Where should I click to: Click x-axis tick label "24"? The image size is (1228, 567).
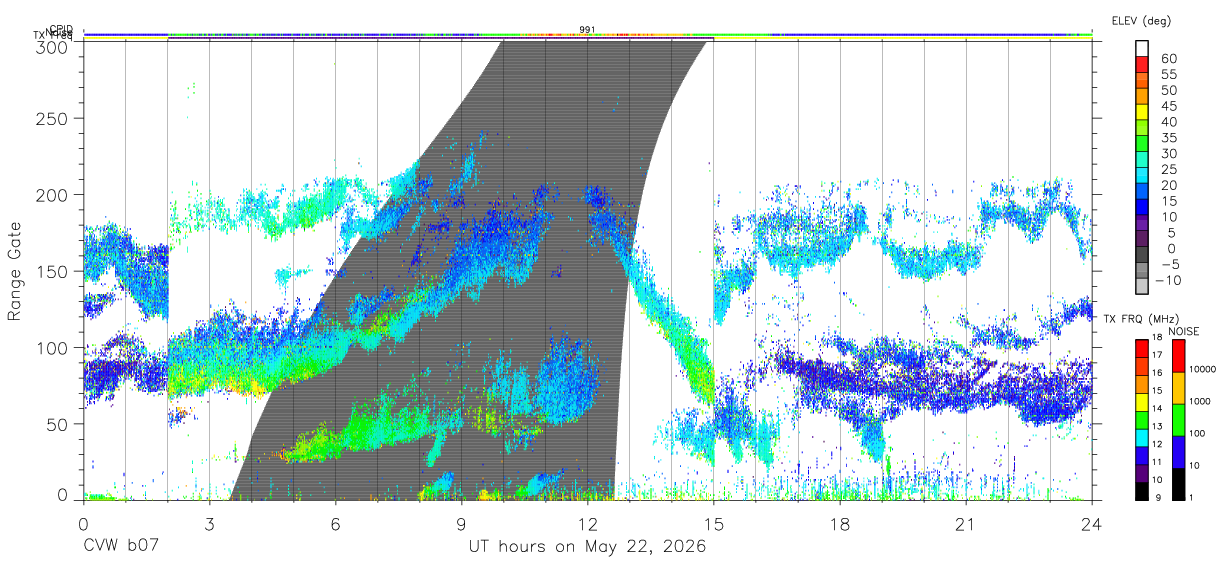pos(1091,524)
